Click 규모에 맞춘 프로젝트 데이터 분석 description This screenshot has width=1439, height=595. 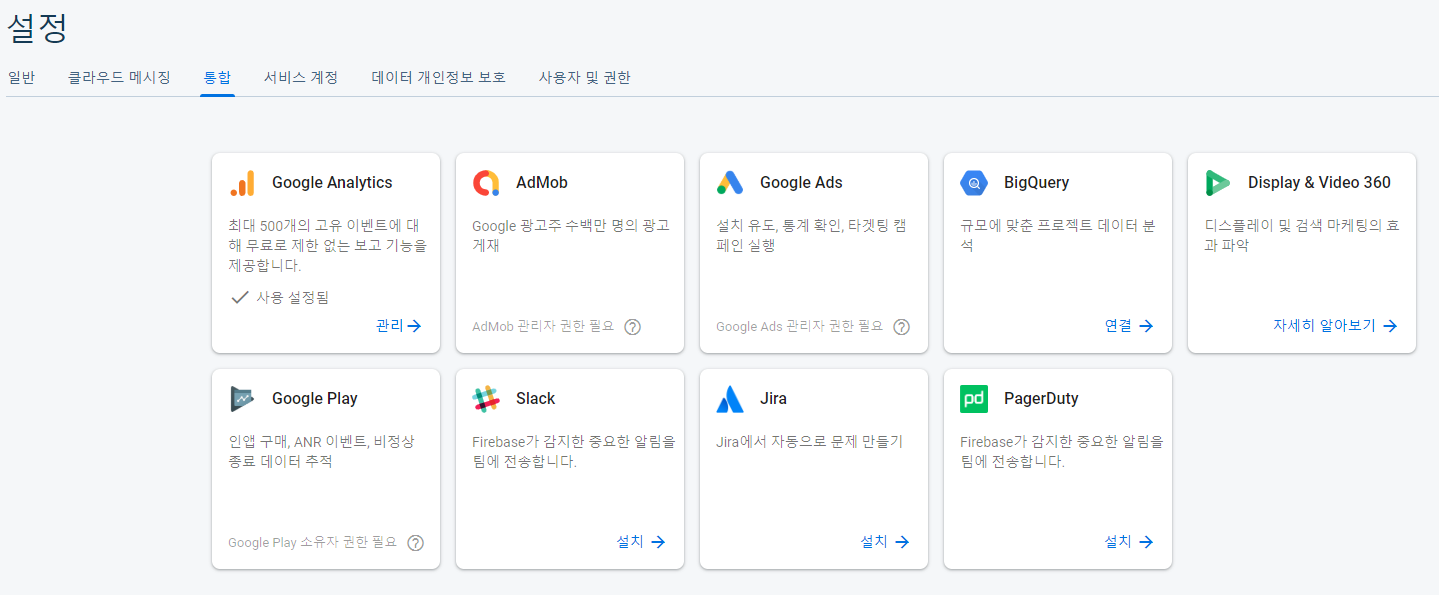click(x=1058, y=235)
